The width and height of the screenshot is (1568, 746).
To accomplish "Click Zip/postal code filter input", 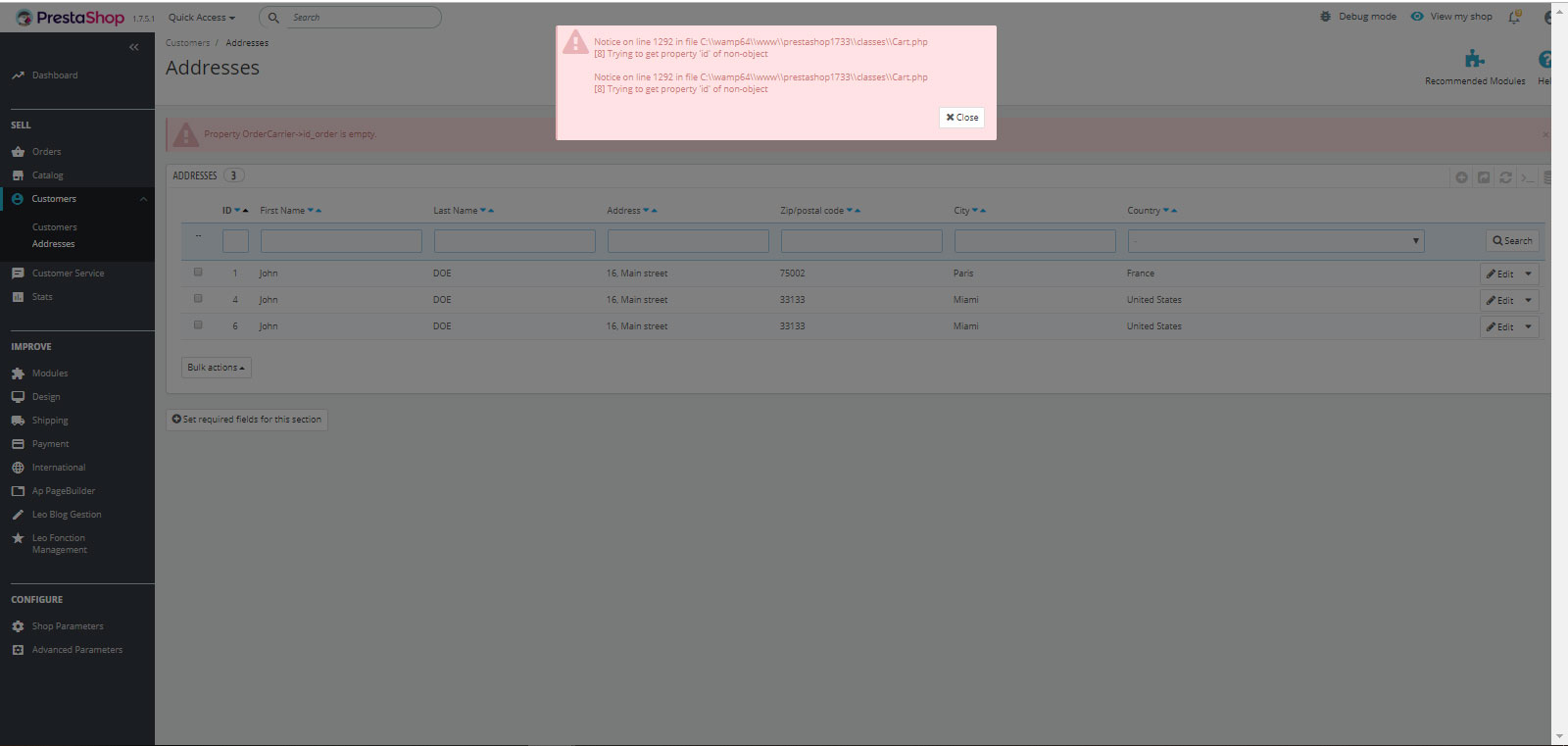I will pos(861,241).
